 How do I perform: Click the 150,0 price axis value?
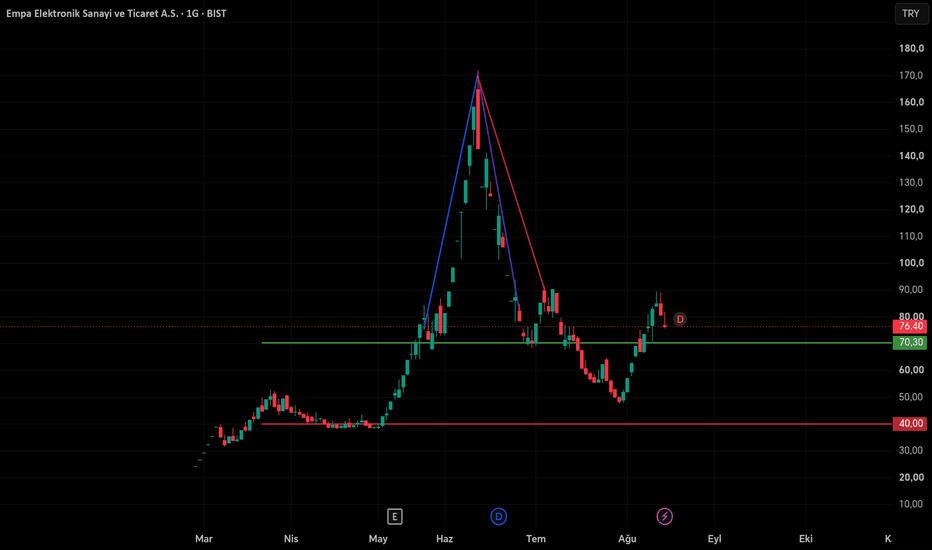point(911,129)
